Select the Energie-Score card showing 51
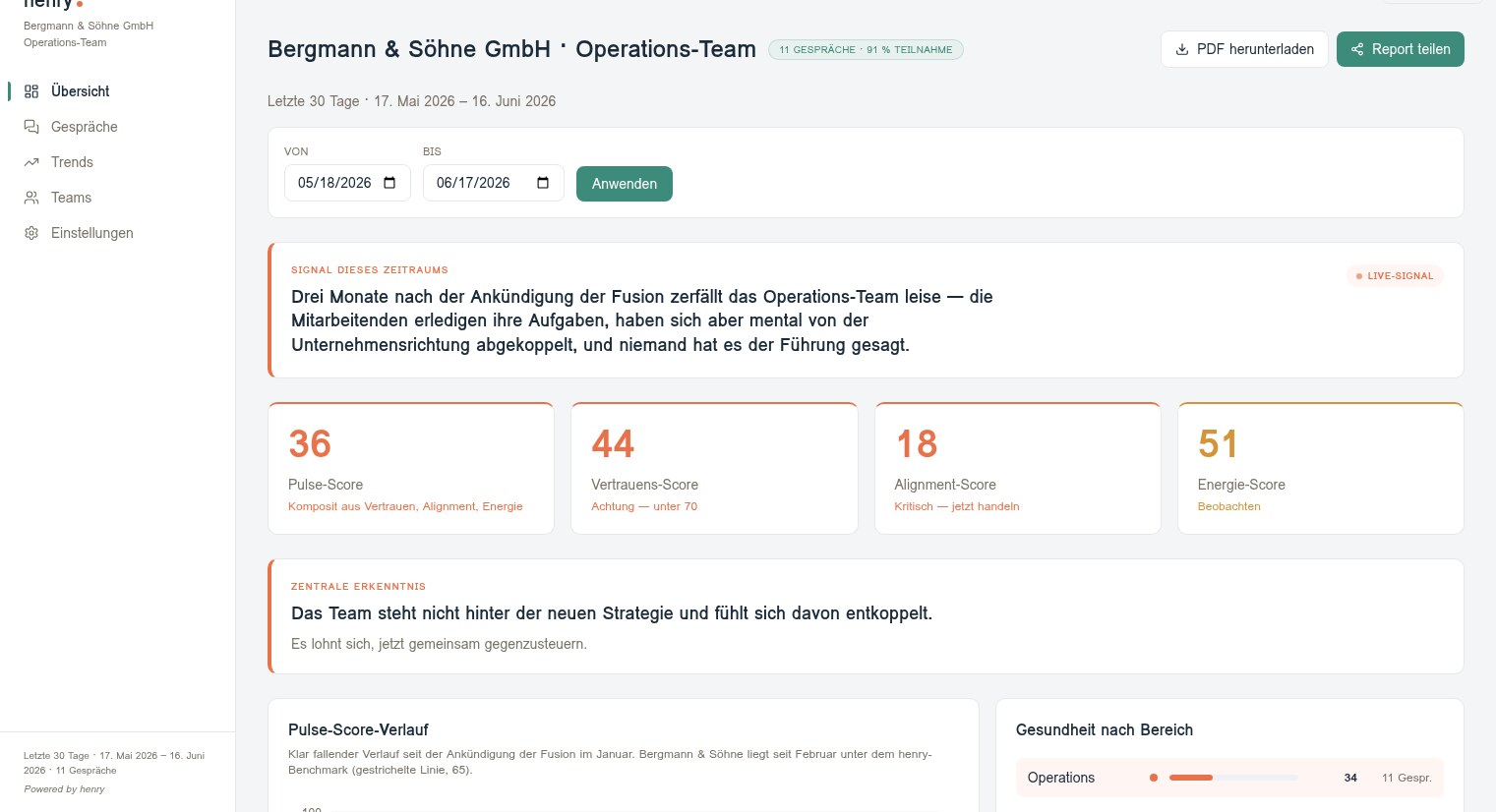 (x=1321, y=468)
